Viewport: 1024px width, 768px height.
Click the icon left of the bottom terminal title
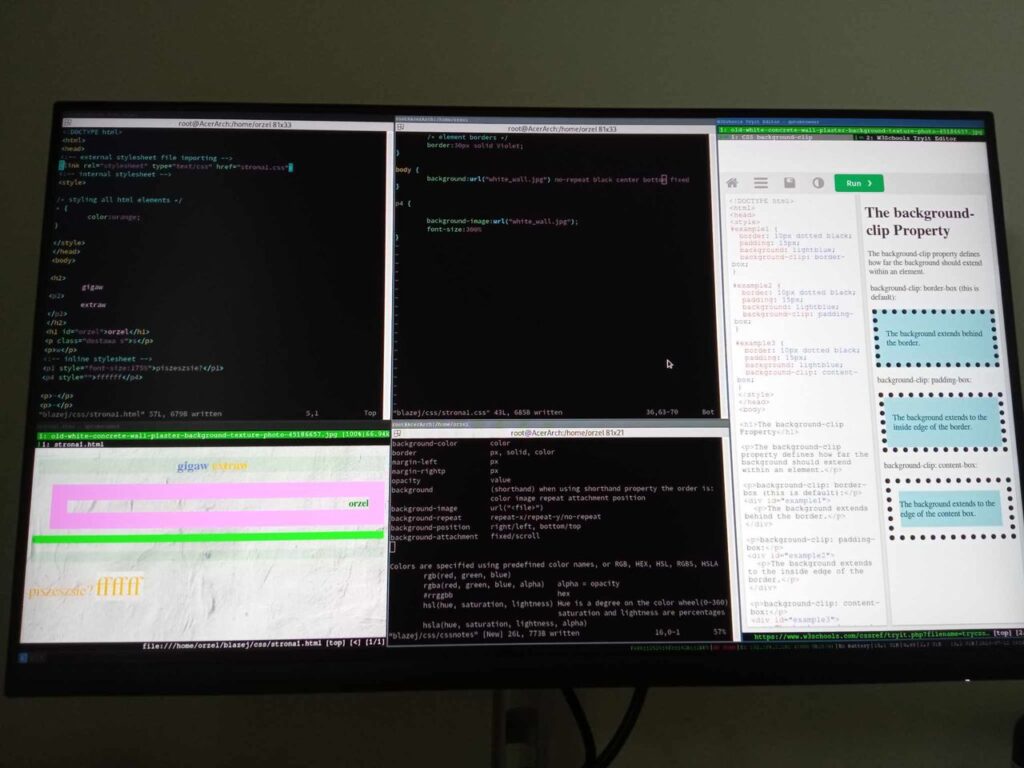[x=396, y=432]
